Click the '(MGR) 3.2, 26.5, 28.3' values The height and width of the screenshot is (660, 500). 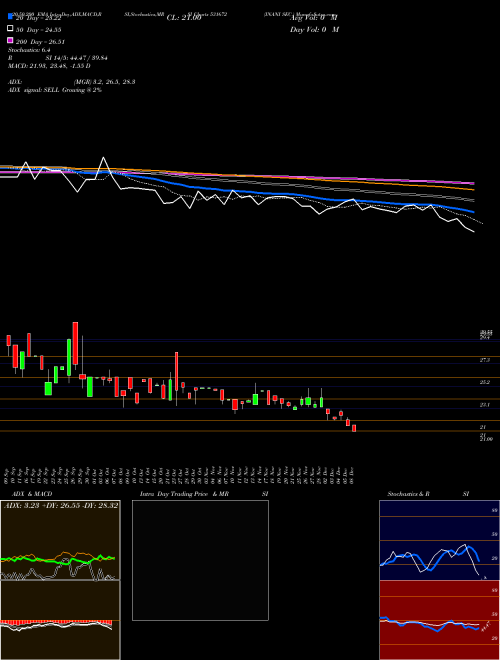[104, 82]
